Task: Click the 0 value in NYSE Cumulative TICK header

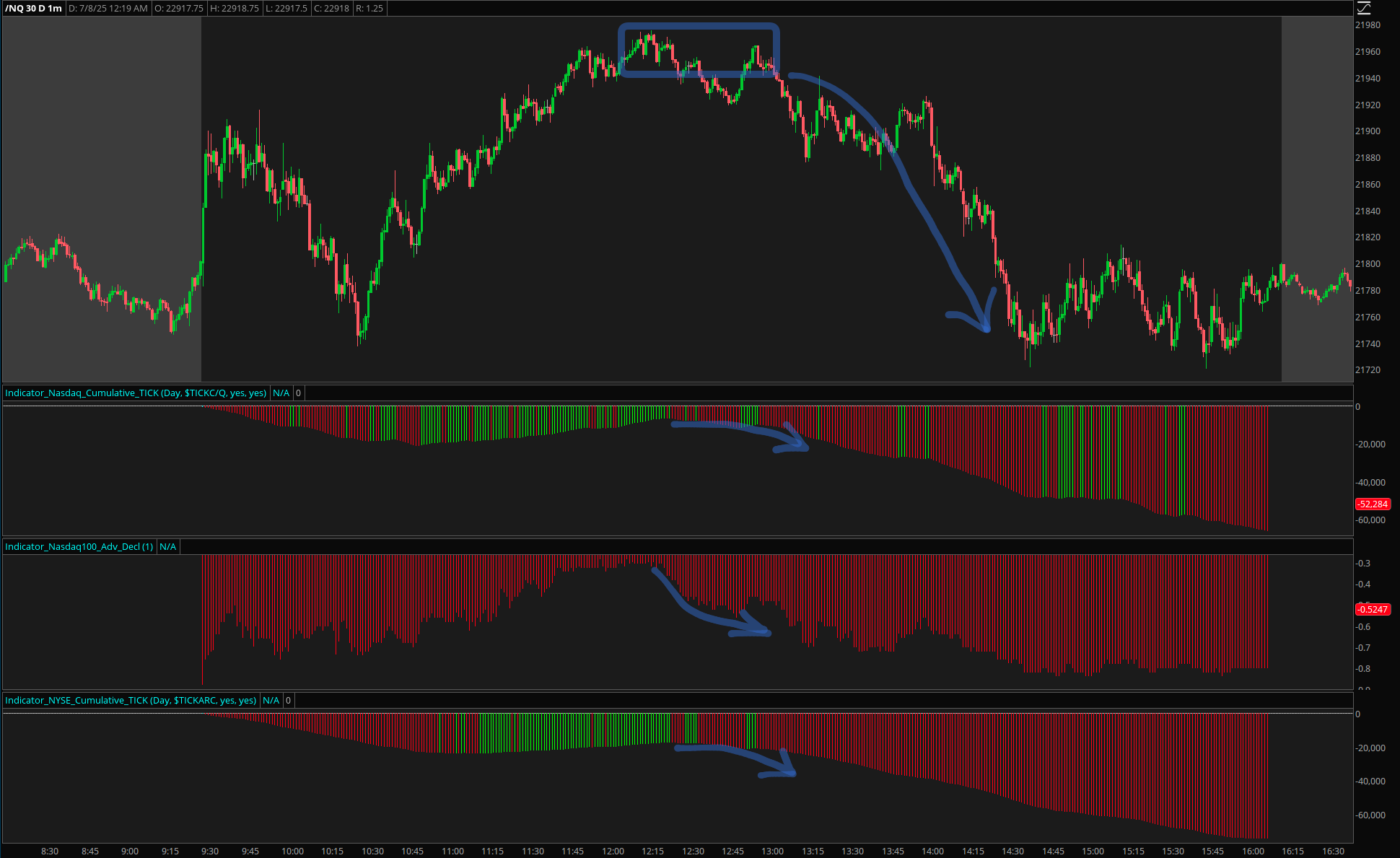Action: tap(288, 701)
